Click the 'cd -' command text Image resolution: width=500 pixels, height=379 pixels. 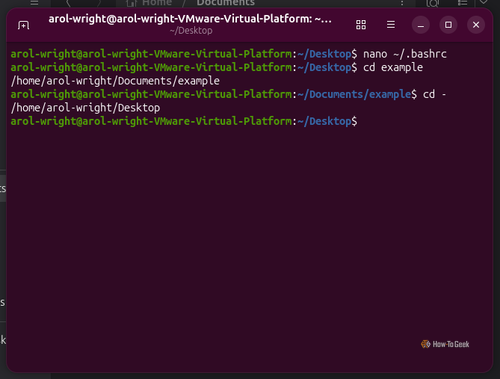pyautogui.click(x=434, y=94)
